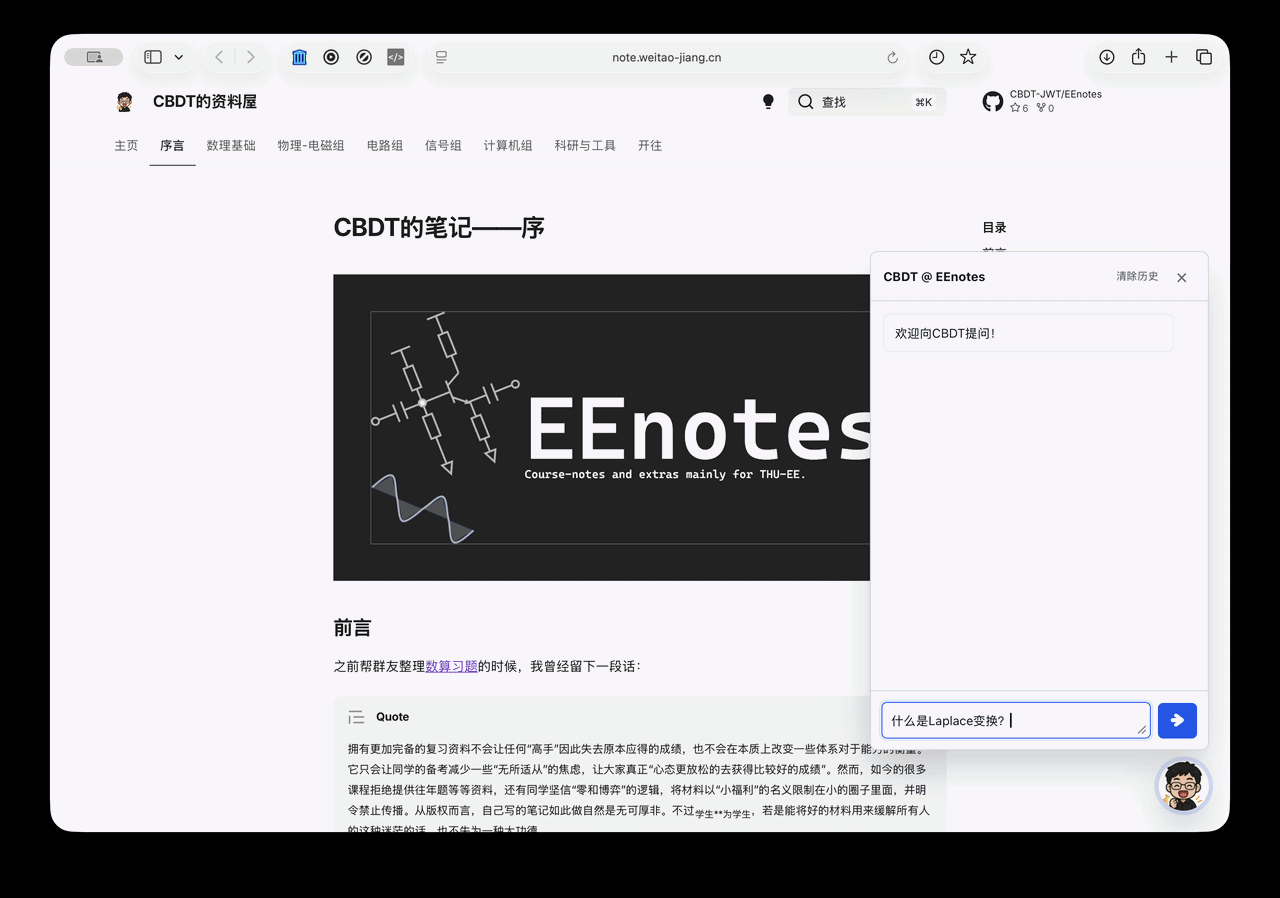Go forward with the browser forward arrow

[x=250, y=57]
